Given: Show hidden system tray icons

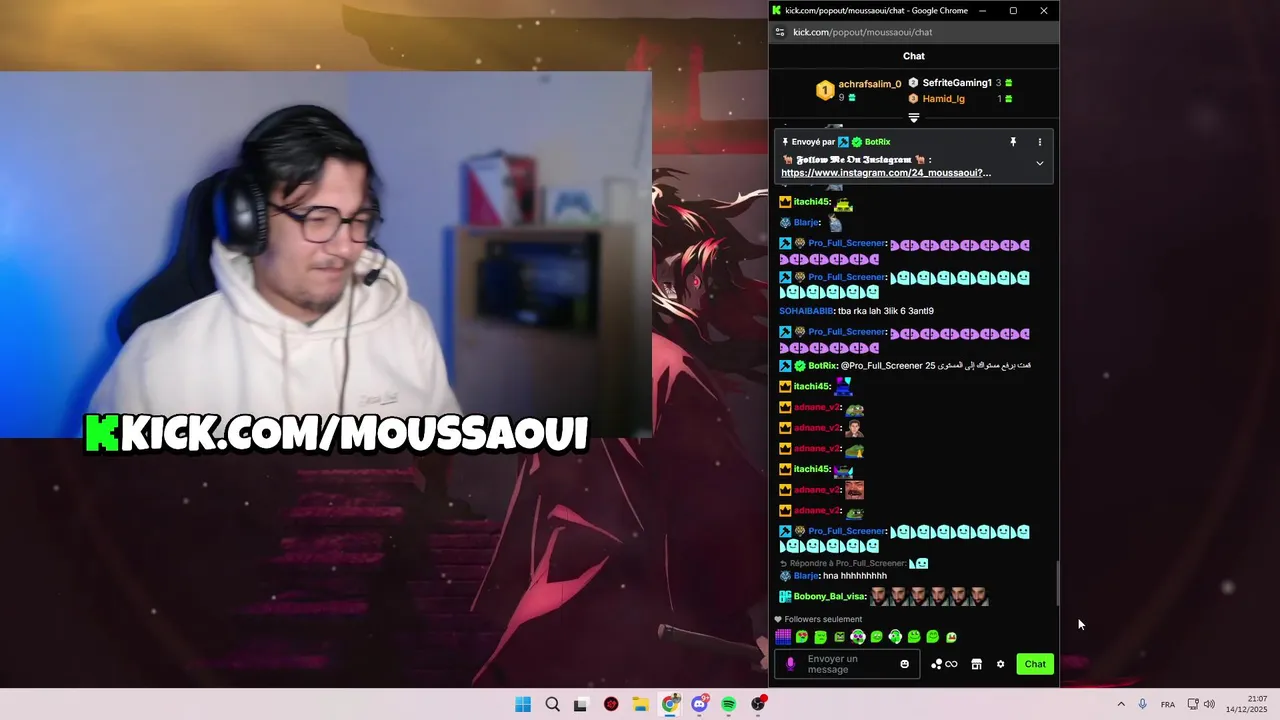Looking at the screenshot, I should pyautogui.click(x=1121, y=704).
